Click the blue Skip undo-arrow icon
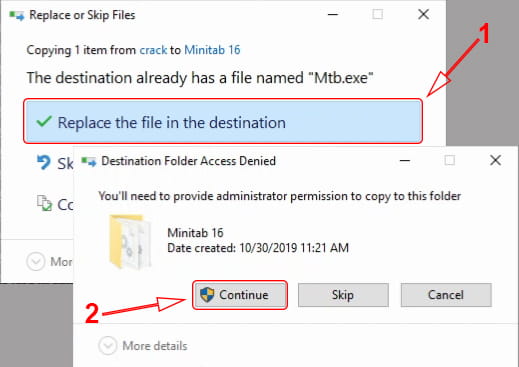Image resolution: width=519 pixels, height=367 pixels. coord(44,162)
